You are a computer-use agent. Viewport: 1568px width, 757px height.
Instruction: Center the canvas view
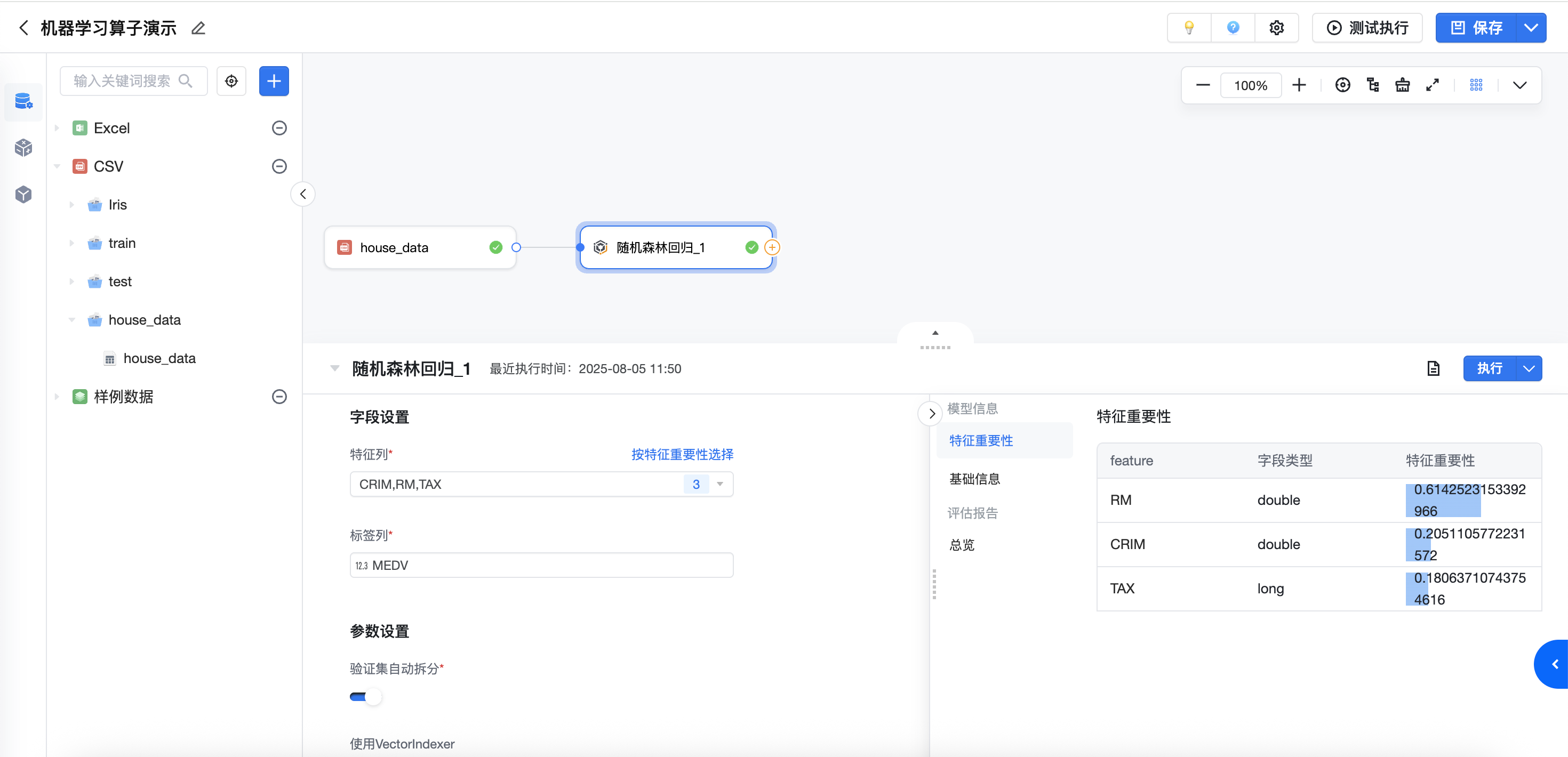[x=1343, y=85]
